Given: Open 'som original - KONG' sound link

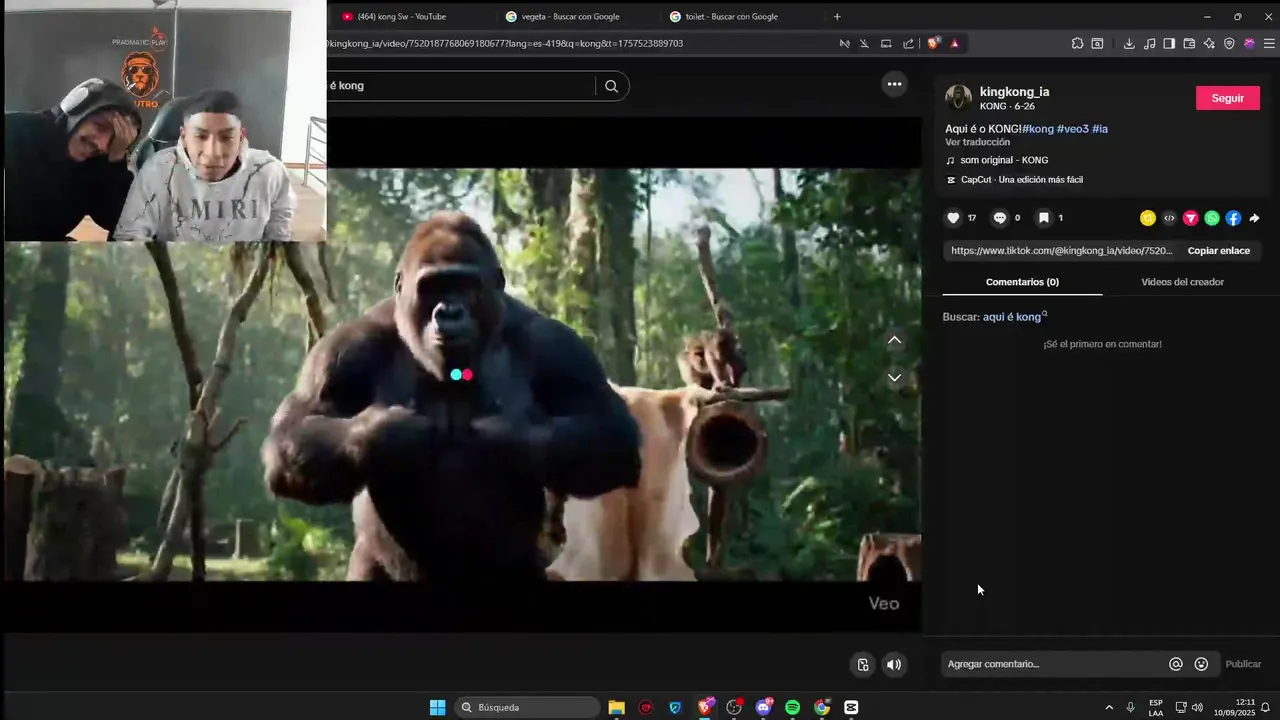Looking at the screenshot, I should click(x=1004, y=160).
